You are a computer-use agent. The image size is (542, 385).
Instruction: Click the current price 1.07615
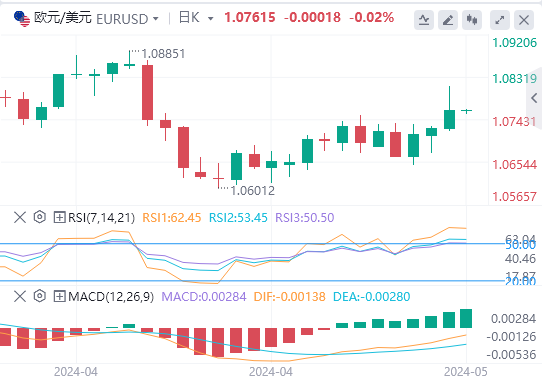coord(250,17)
